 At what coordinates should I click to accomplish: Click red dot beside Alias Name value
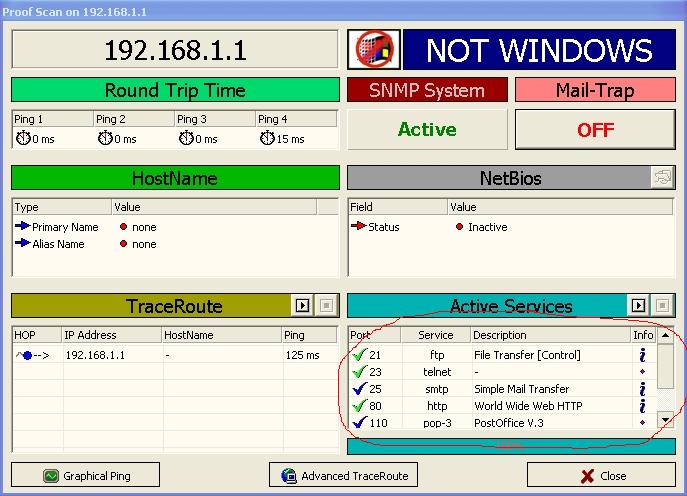pyautogui.click(x=124, y=244)
